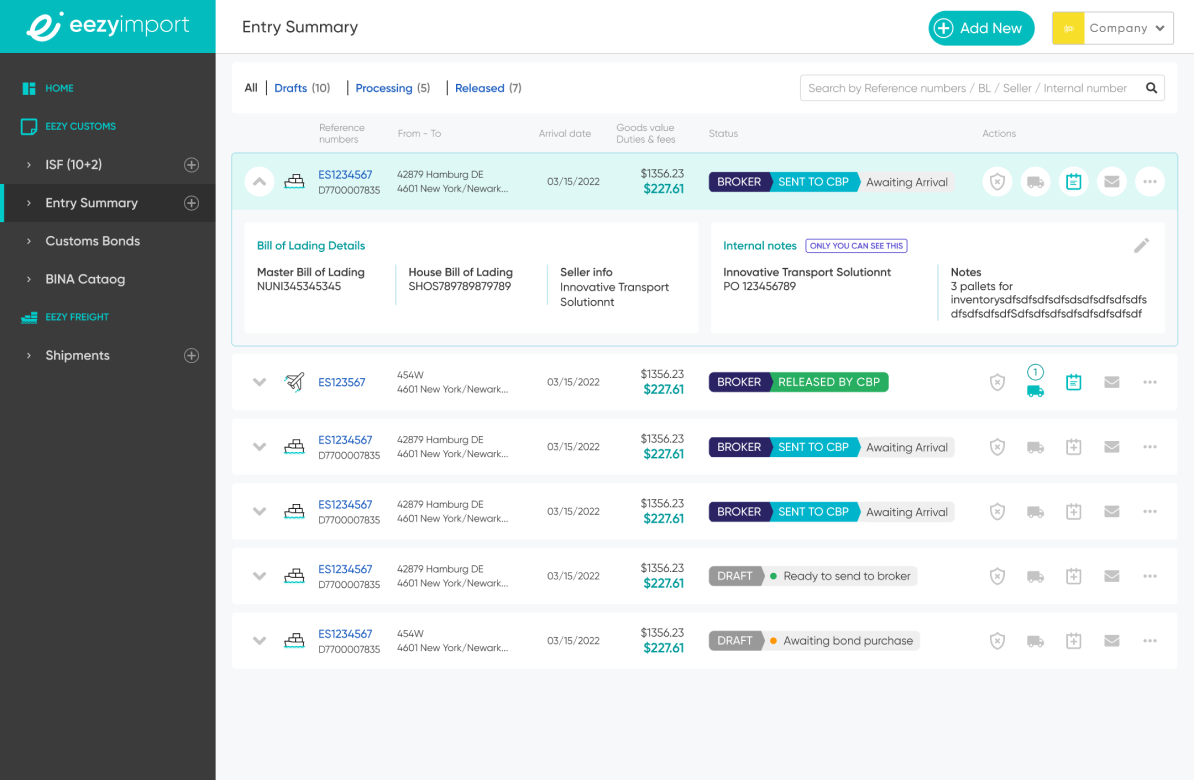Click calendar icon in Awaiting bond purchase row
Viewport: 1194px width, 780px height.
pos(1073,641)
